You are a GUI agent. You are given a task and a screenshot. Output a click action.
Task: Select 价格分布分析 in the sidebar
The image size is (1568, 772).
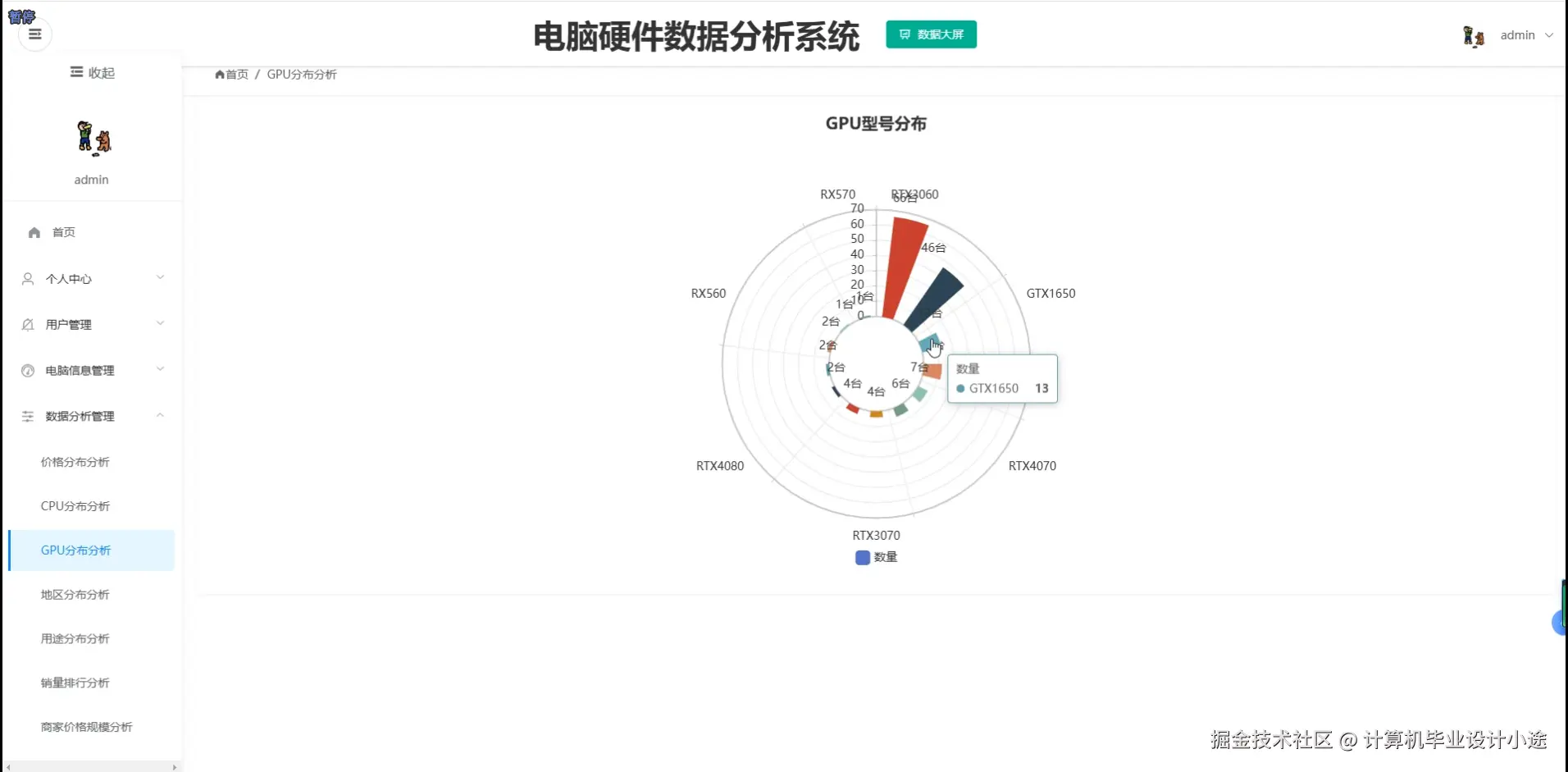point(75,462)
